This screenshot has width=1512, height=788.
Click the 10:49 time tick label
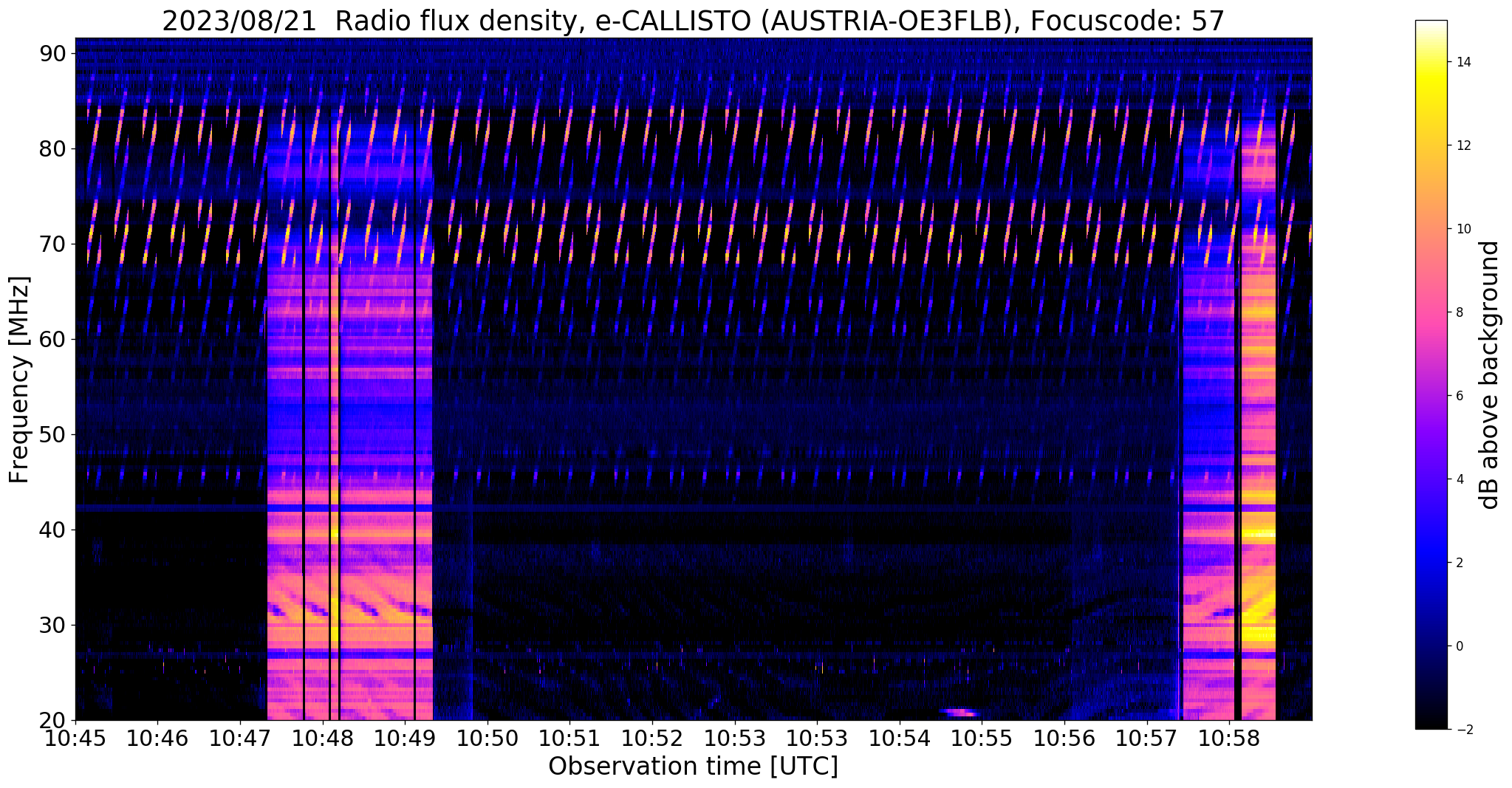(x=405, y=737)
